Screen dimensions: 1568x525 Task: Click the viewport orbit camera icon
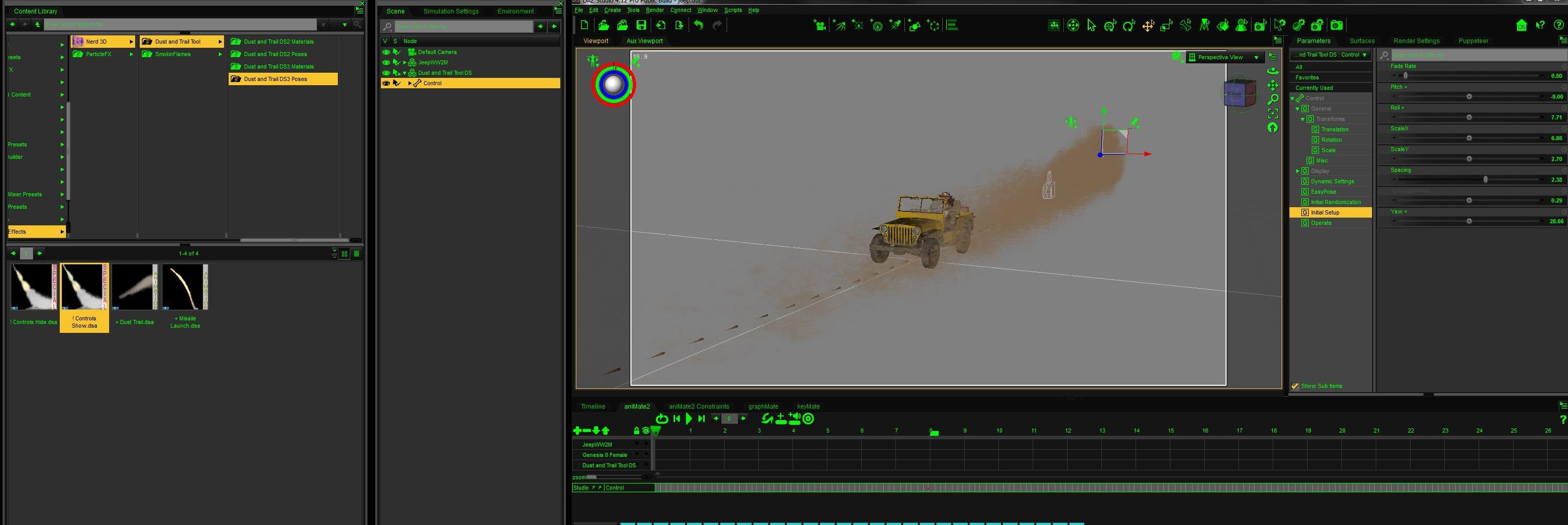(x=1272, y=71)
